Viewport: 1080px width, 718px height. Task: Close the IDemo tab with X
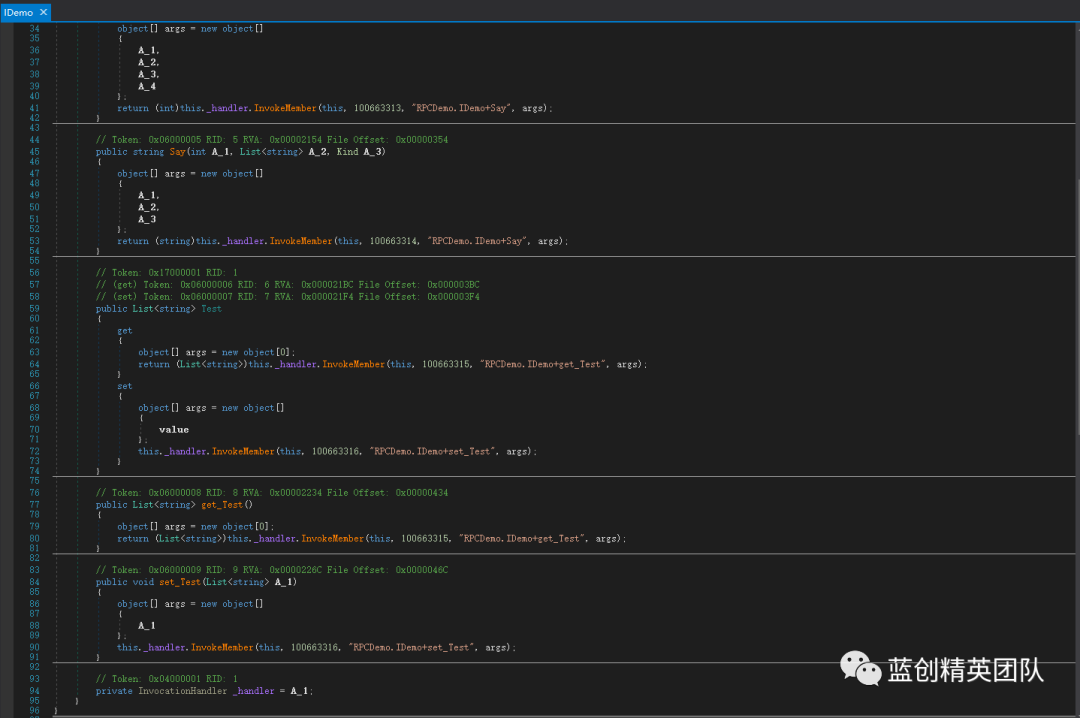click(43, 12)
